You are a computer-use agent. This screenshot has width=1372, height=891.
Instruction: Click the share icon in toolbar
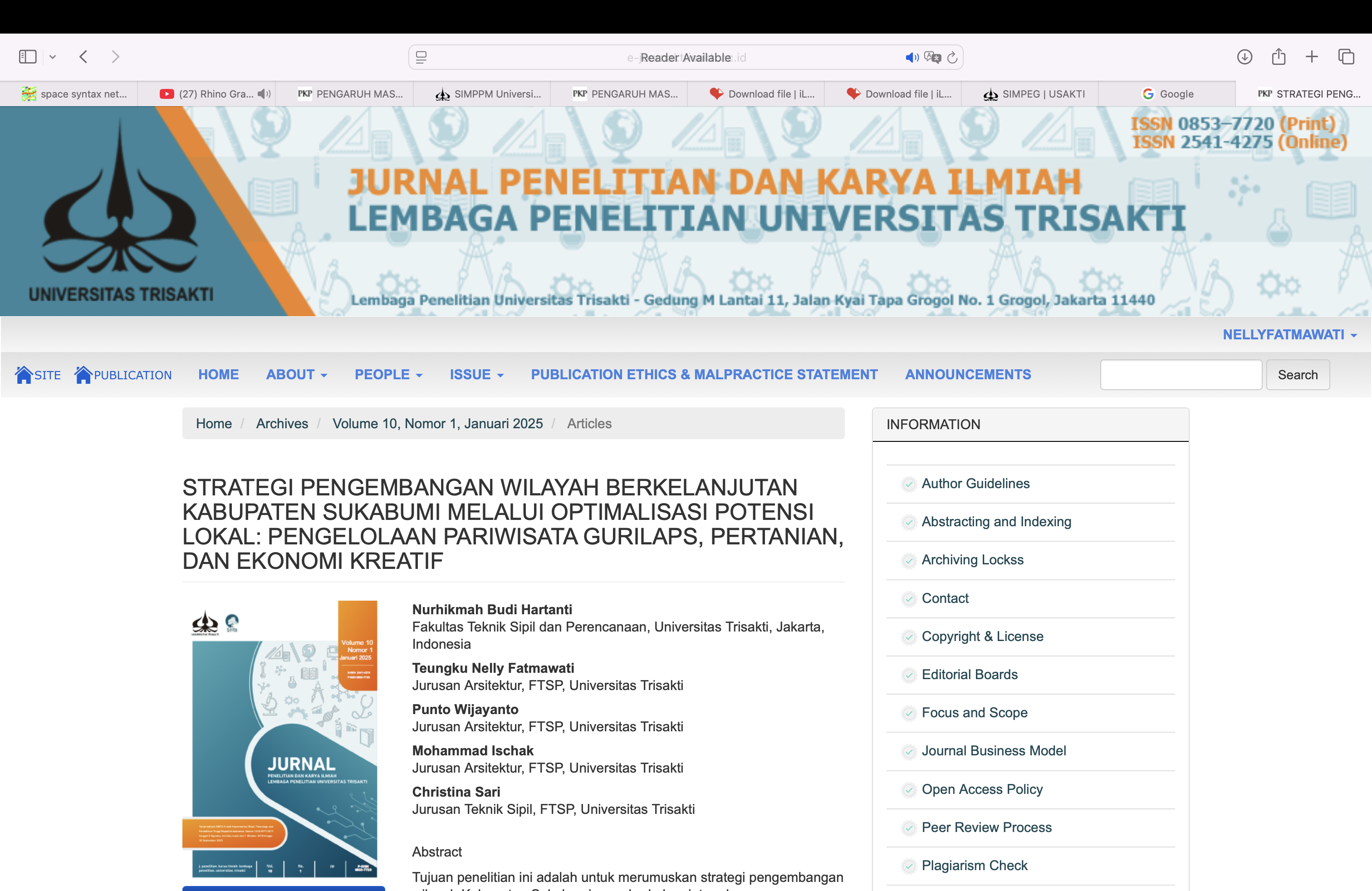tap(1278, 56)
